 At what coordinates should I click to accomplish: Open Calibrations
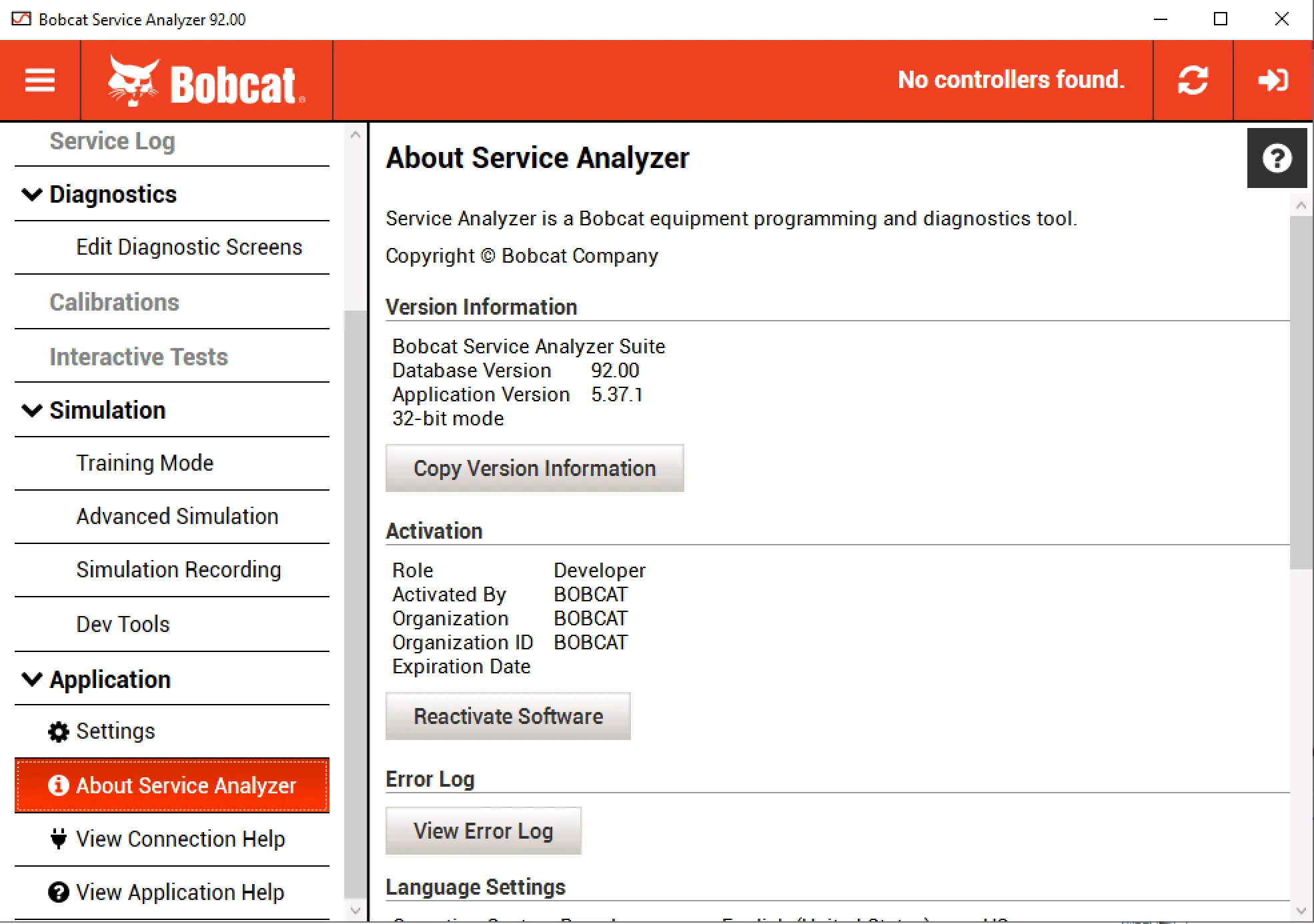pyautogui.click(x=114, y=302)
